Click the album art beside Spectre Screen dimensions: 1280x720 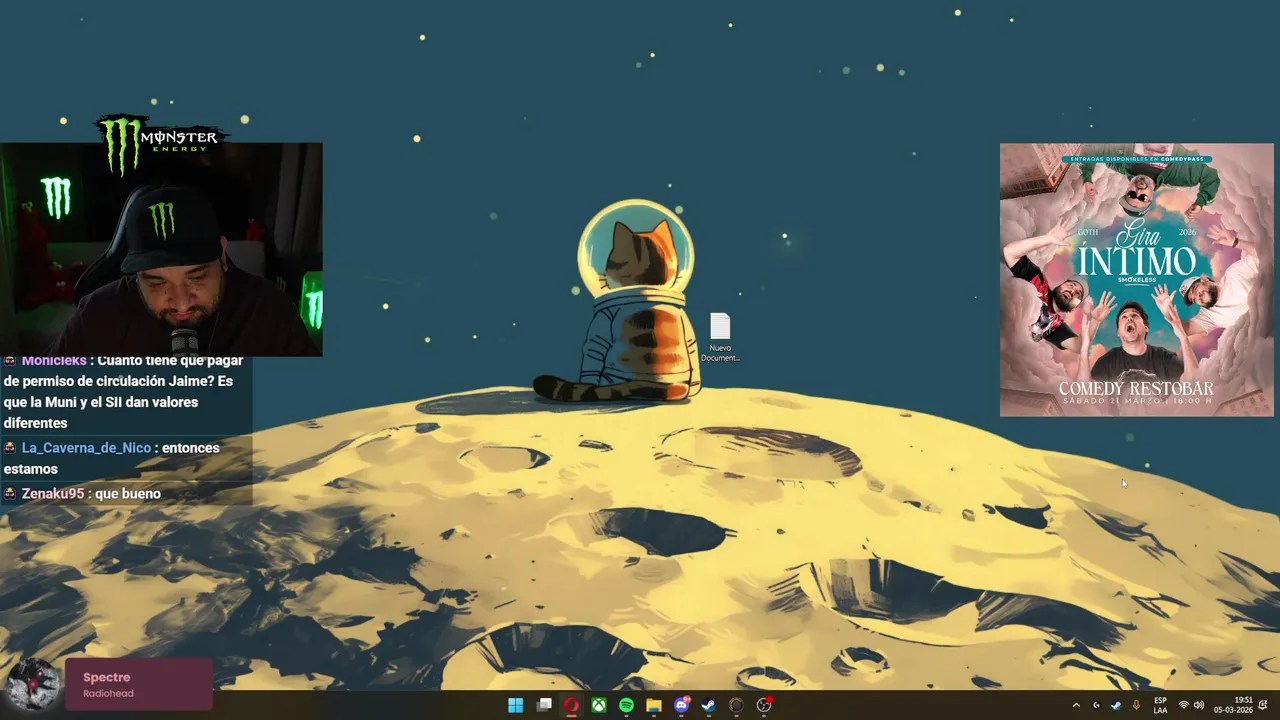[x=33, y=684]
